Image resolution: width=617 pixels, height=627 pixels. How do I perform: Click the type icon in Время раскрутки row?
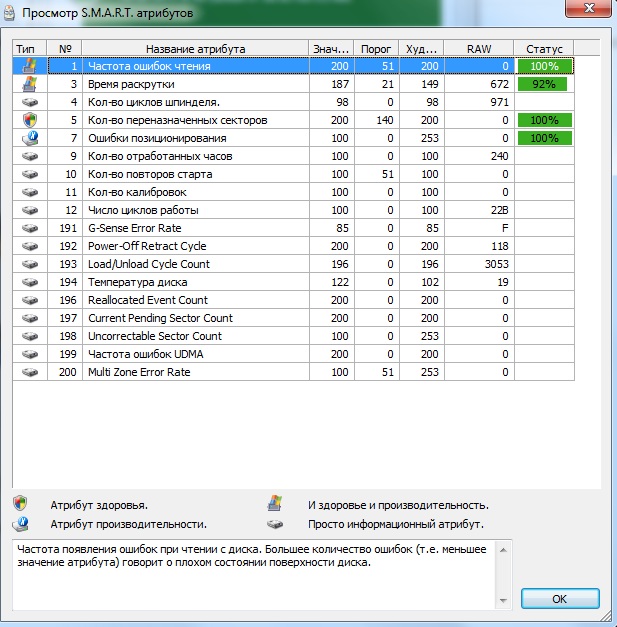pos(29,84)
